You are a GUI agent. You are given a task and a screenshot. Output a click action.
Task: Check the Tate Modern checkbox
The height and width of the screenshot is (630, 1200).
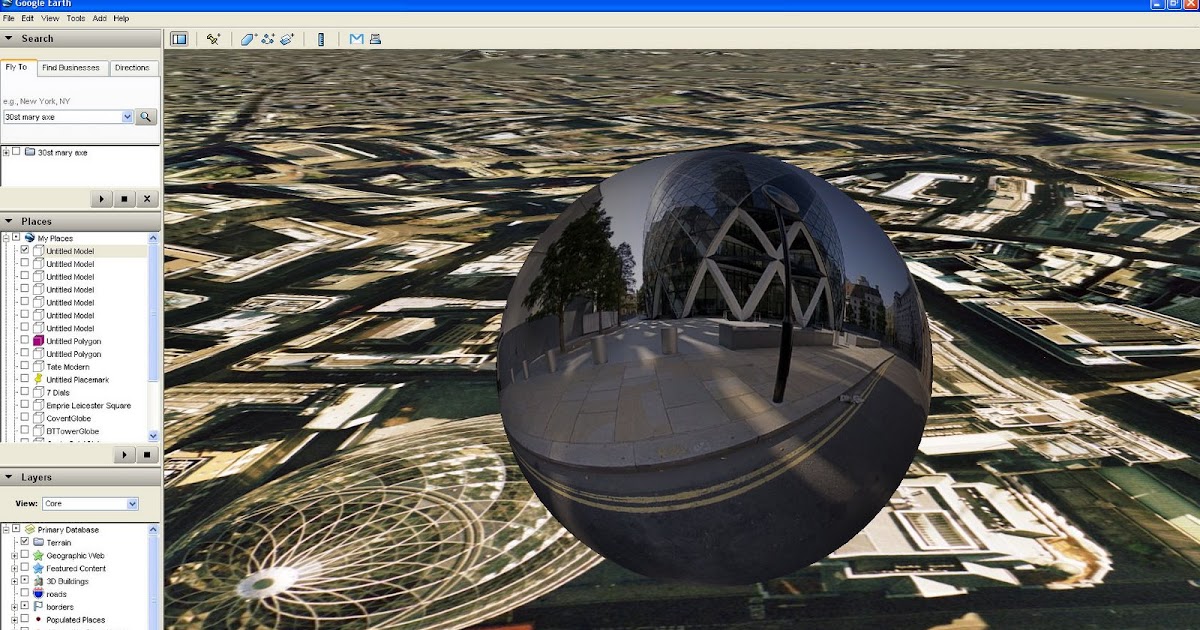point(24,367)
